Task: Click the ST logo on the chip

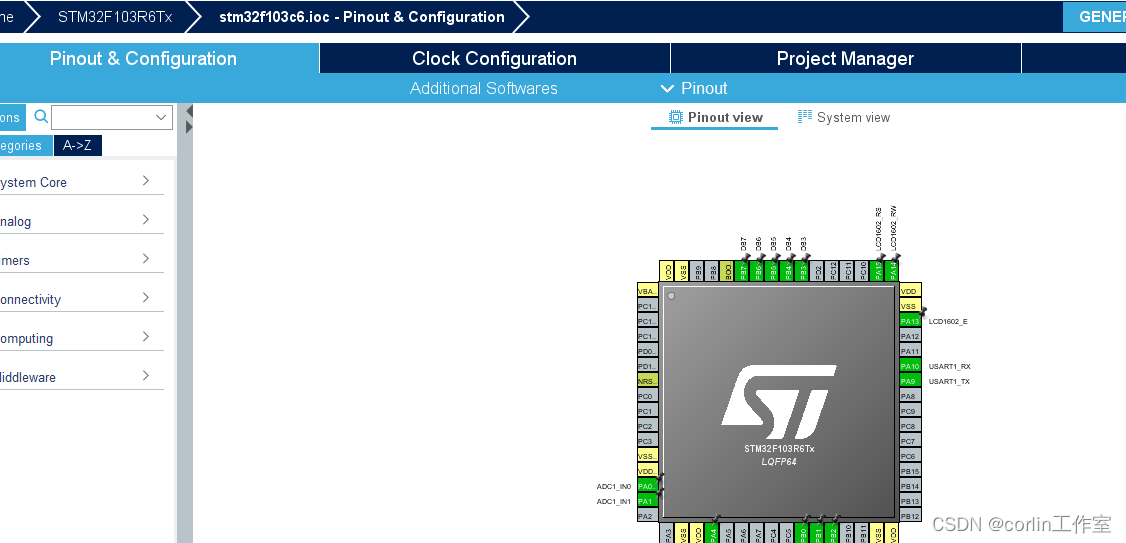Action: click(x=779, y=402)
